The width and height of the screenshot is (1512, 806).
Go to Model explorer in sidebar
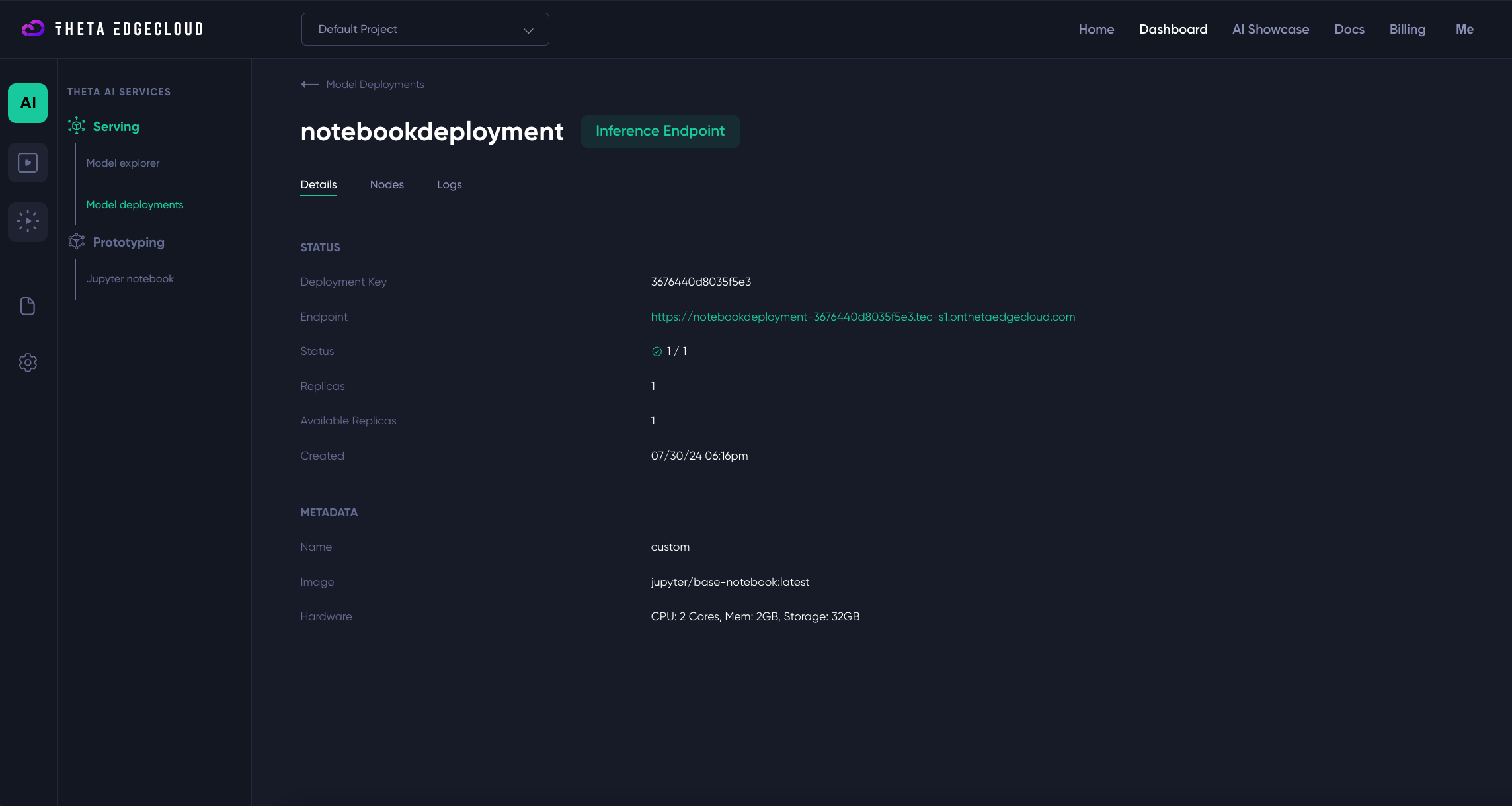pyautogui.click(x=123, y=163)
